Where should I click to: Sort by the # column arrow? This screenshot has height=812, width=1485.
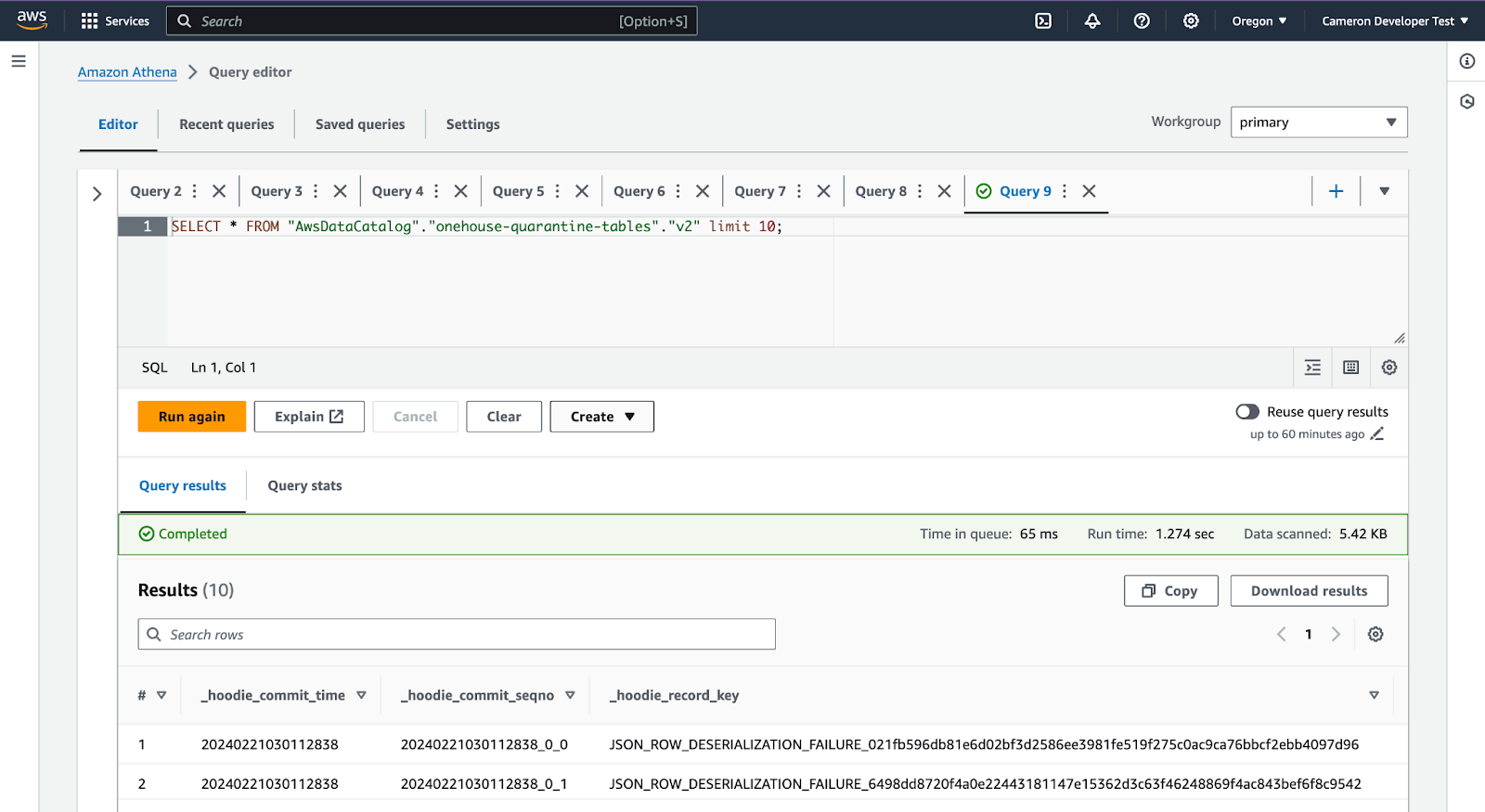(161, 695)
